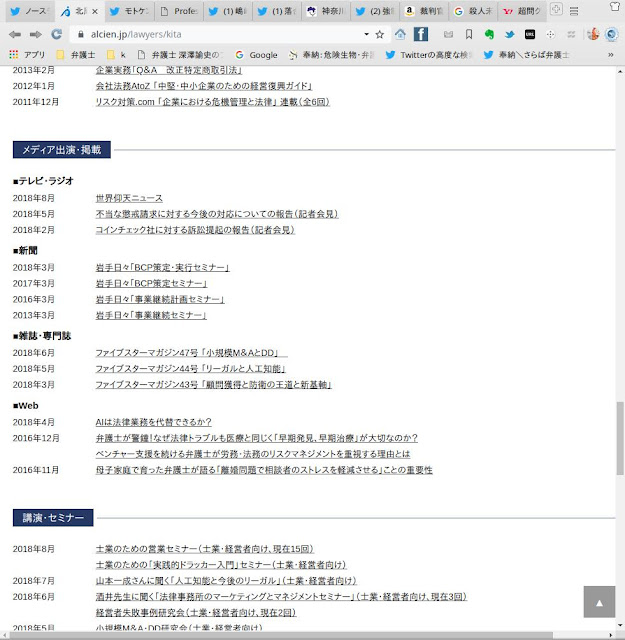Open 岩手日々 BCP策定・実行セミナー link
The height and width of the screenshot is (640, 625).
[x=162, y=268]
